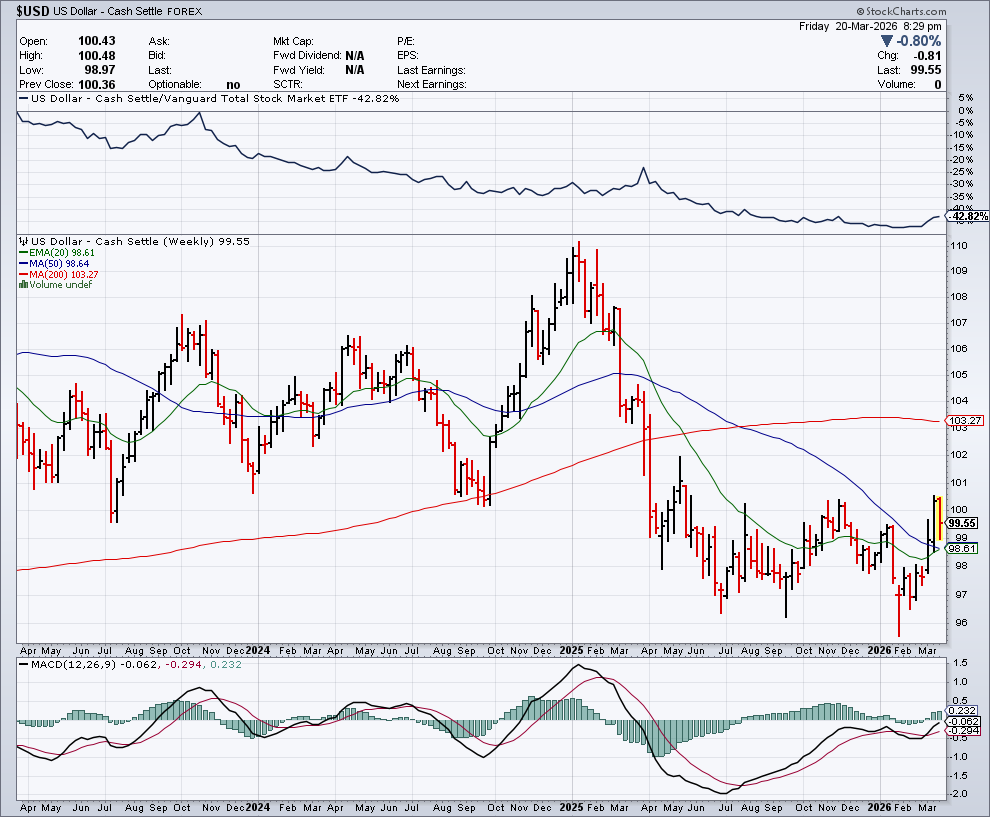Select the 99.55 last price axis label
The image size is (990, 817).
click(x=962, y=523)
